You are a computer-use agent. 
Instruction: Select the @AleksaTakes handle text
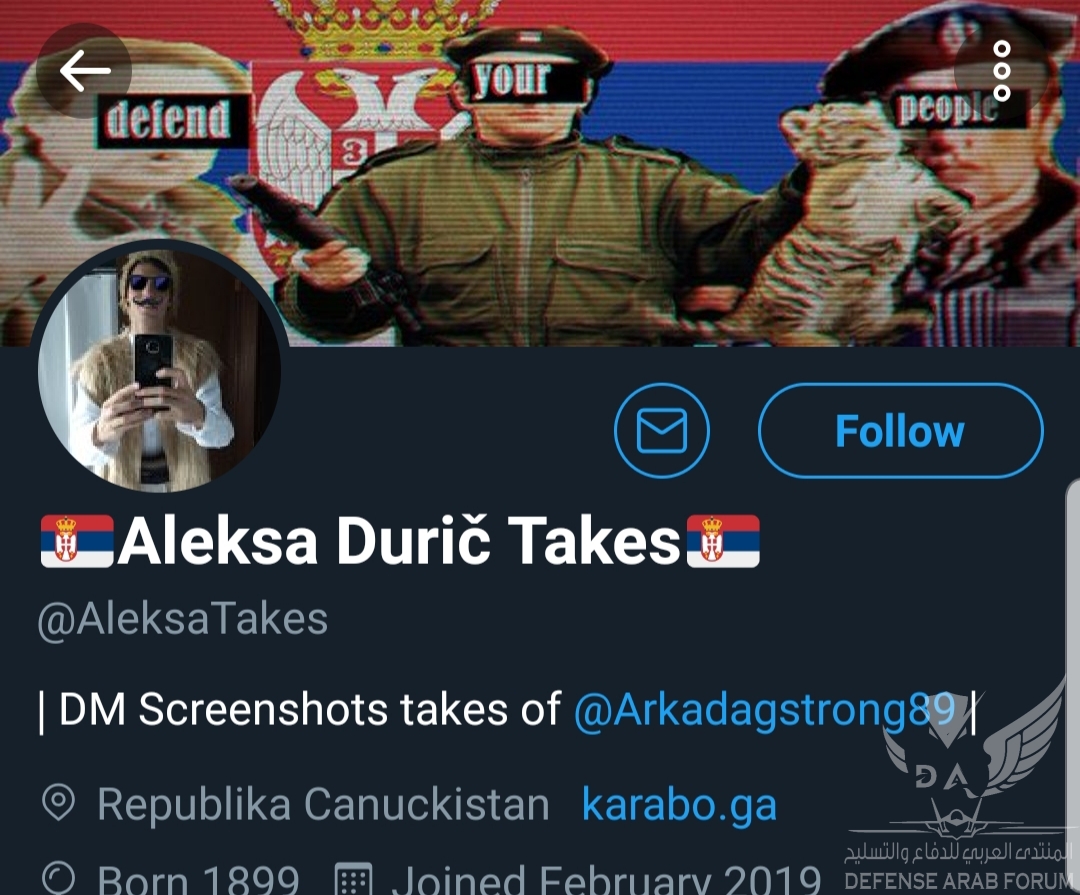coord(183,619)
